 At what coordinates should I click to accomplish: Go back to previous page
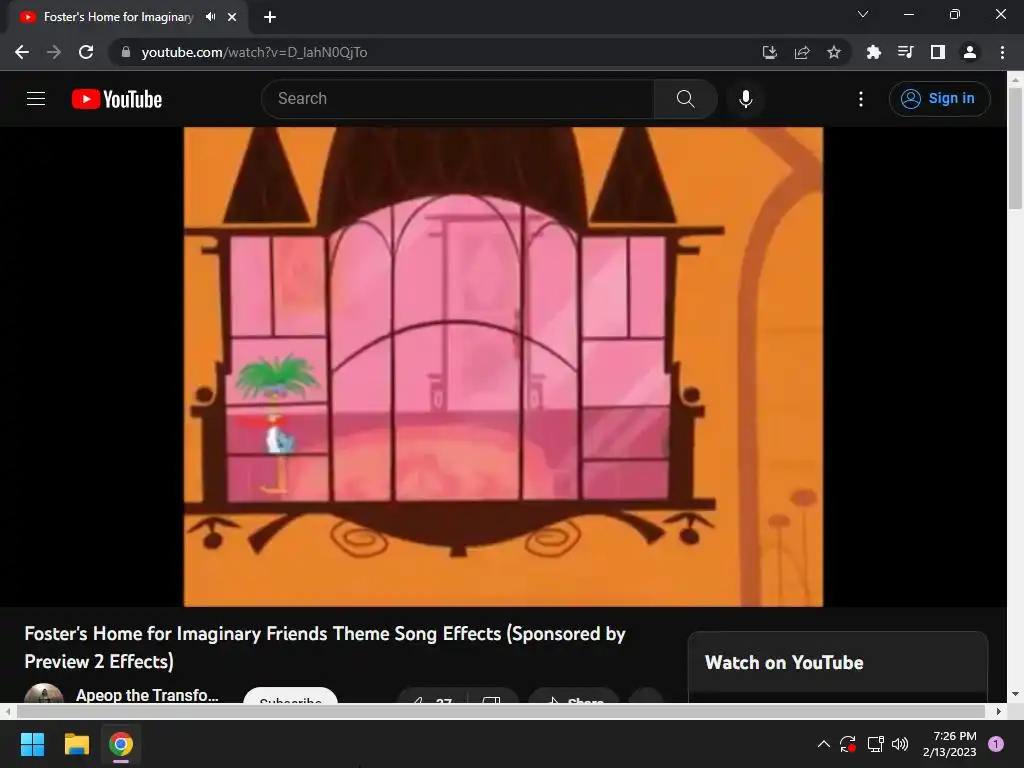22,52
